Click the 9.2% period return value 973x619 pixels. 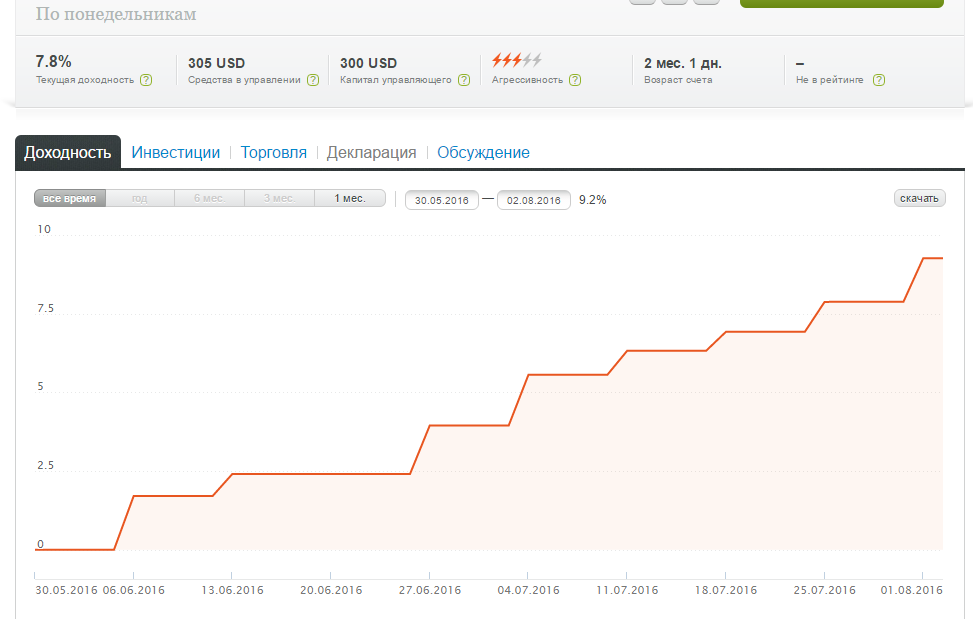point(593,200)
